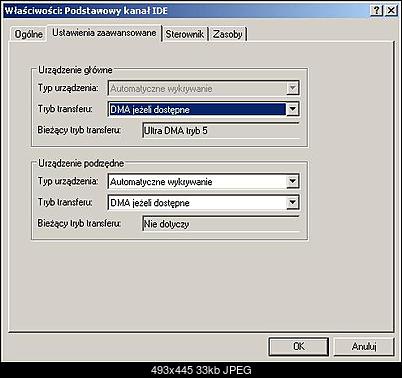Viewport: 402px width, 378px height.
Task: Cancel with the Anuluj button
Action: pos(364,346)
